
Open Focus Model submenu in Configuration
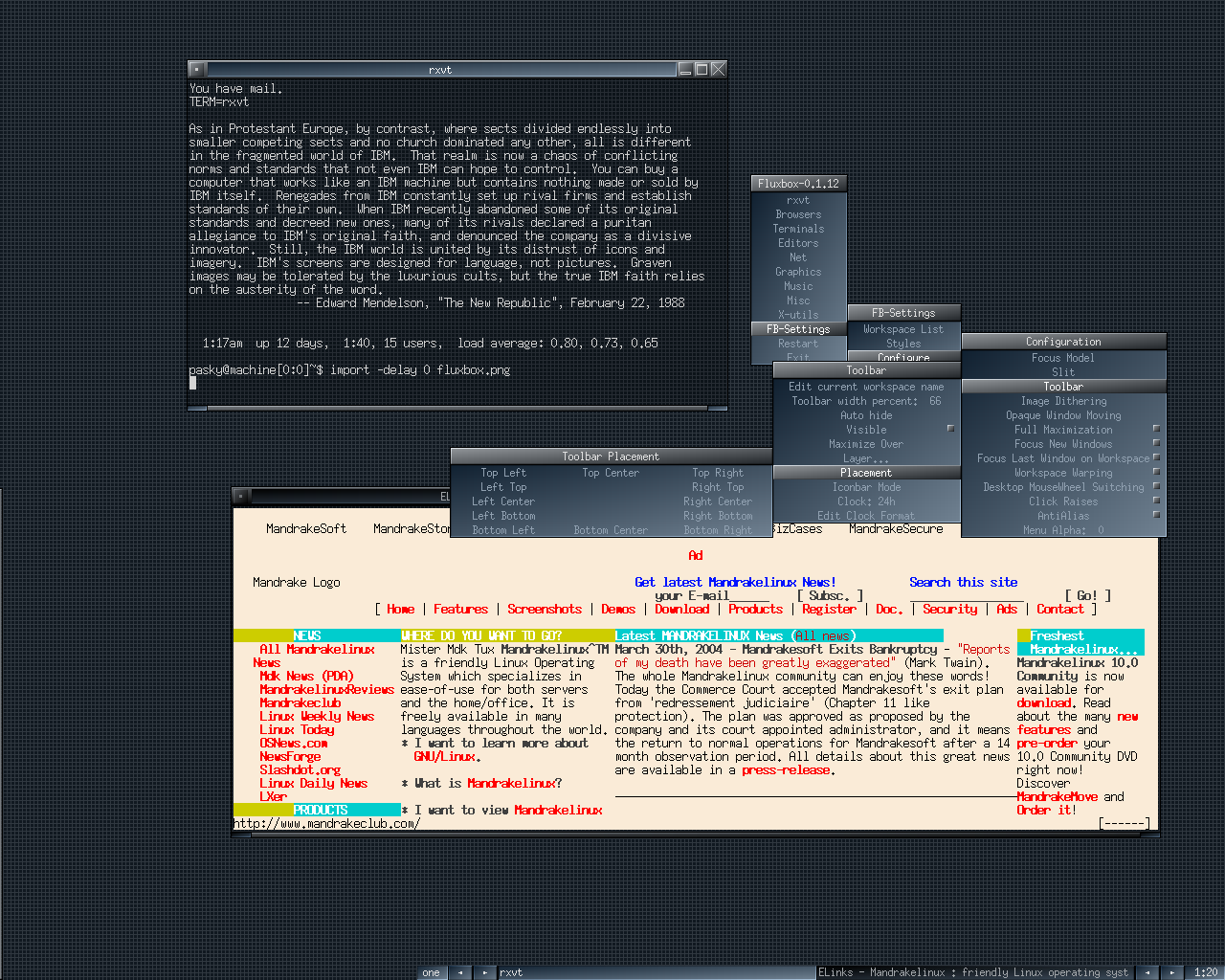(1063, 358)
